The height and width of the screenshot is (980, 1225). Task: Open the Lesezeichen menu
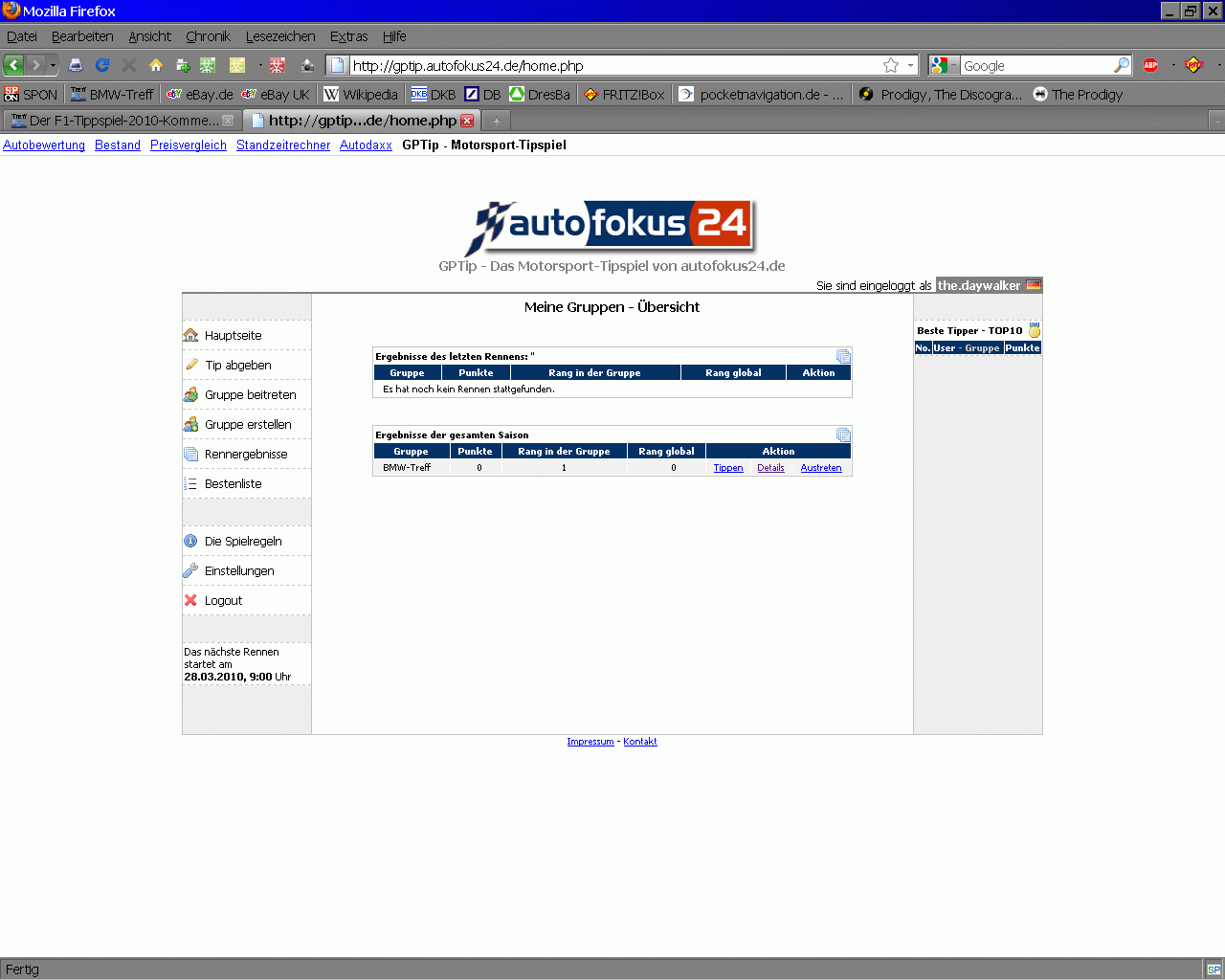click(280, 36)
